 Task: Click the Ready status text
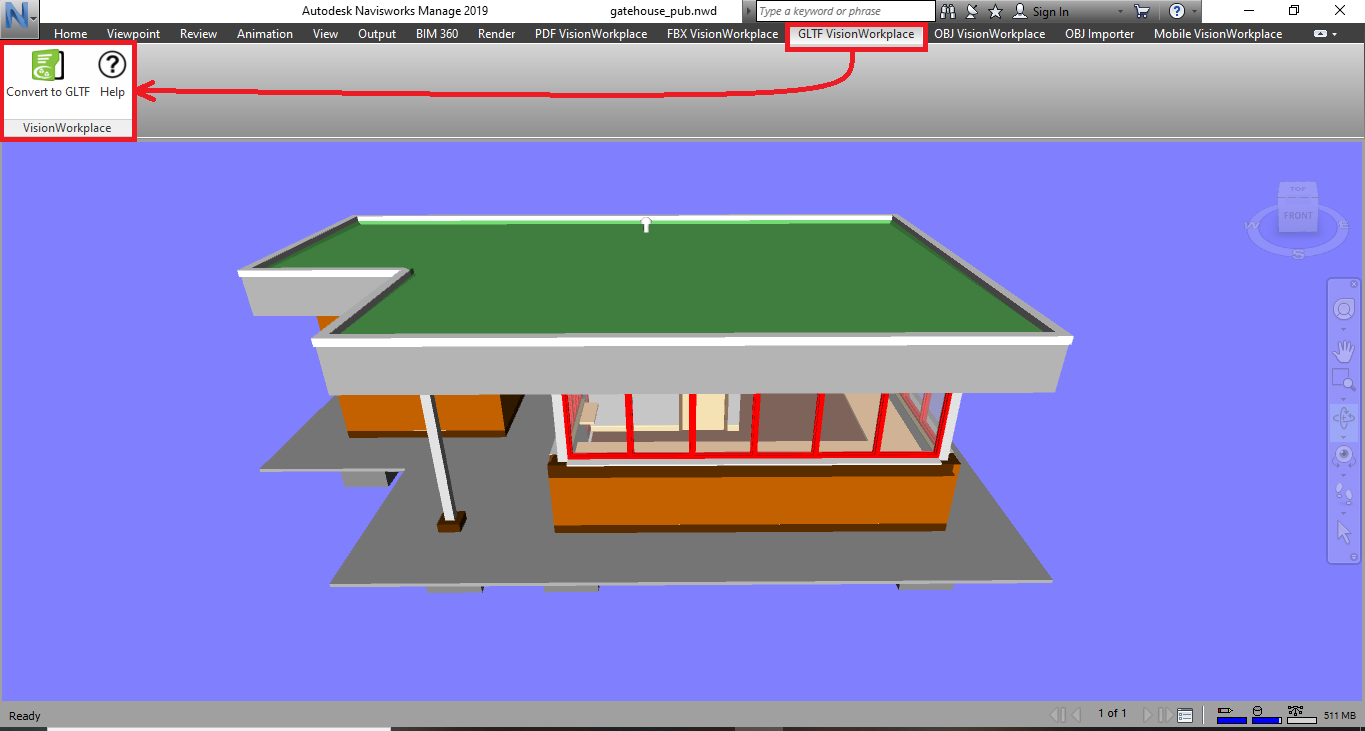[x=25, y=716]
